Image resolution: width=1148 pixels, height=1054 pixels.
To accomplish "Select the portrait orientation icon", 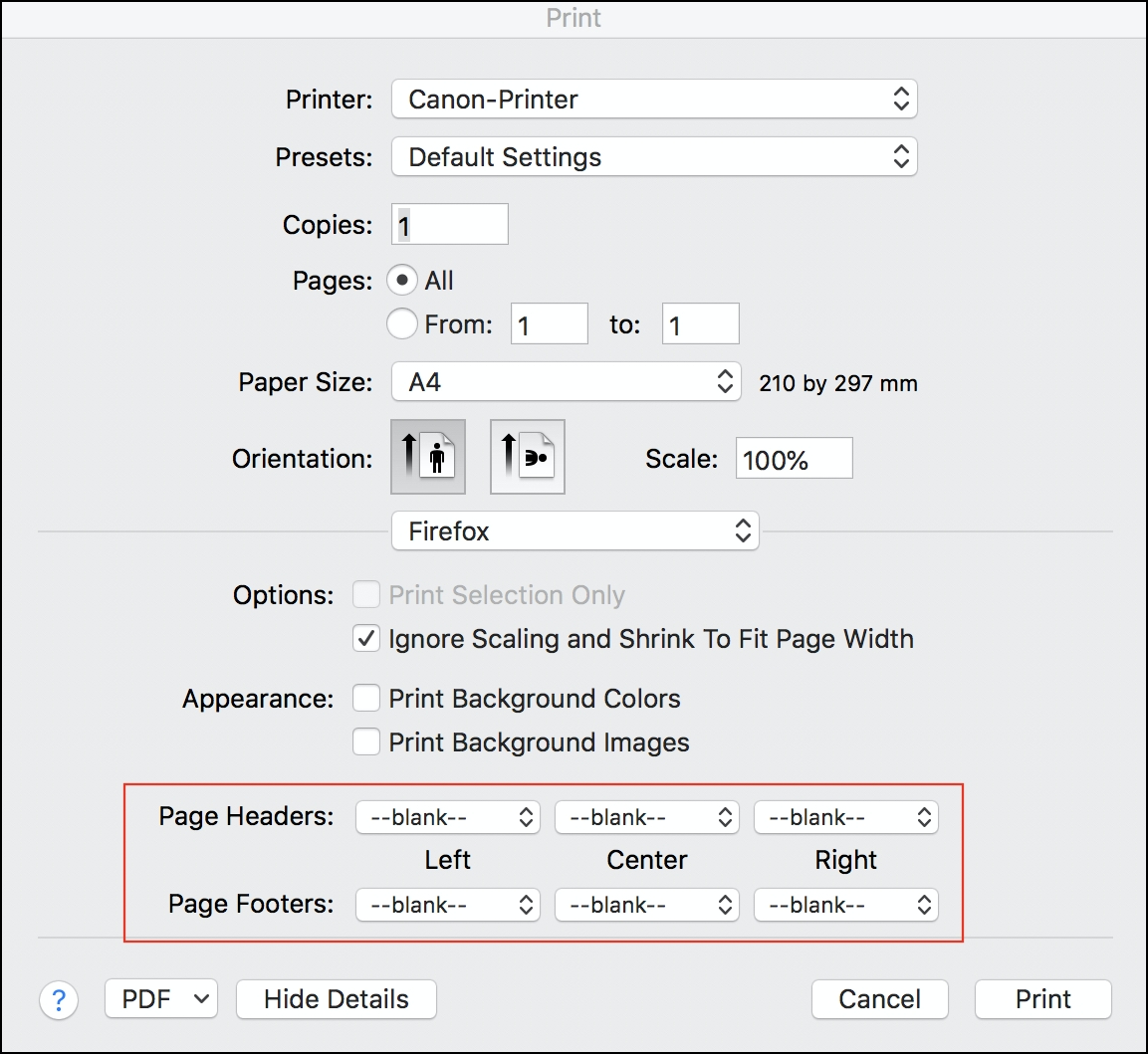I will tap(427, 457).
